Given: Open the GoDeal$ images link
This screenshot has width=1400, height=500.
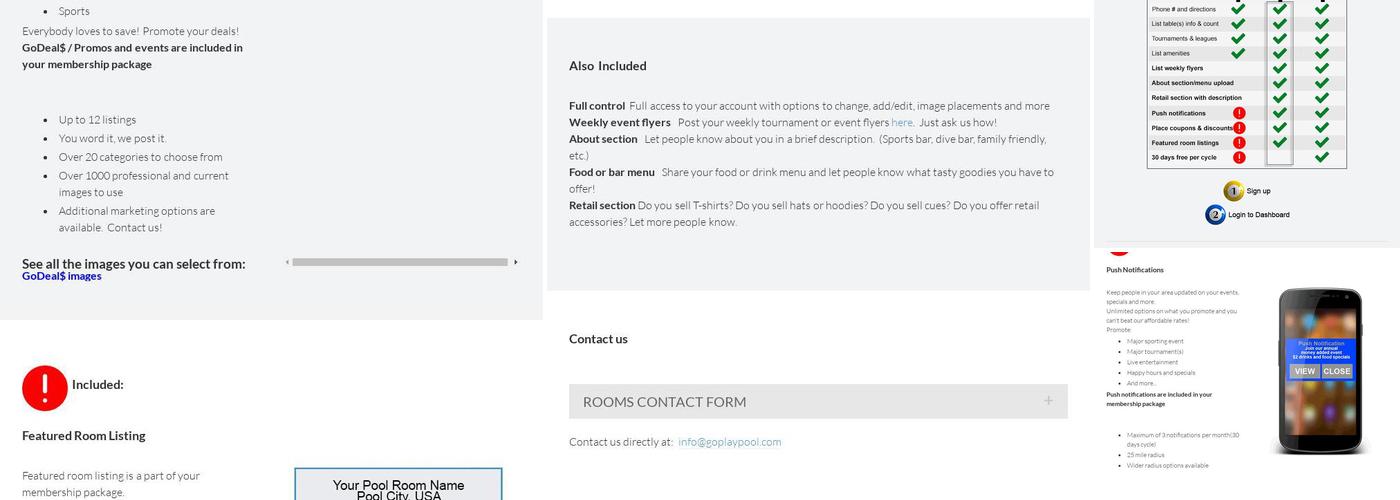Looking at the screenshot, I should 62,277.
